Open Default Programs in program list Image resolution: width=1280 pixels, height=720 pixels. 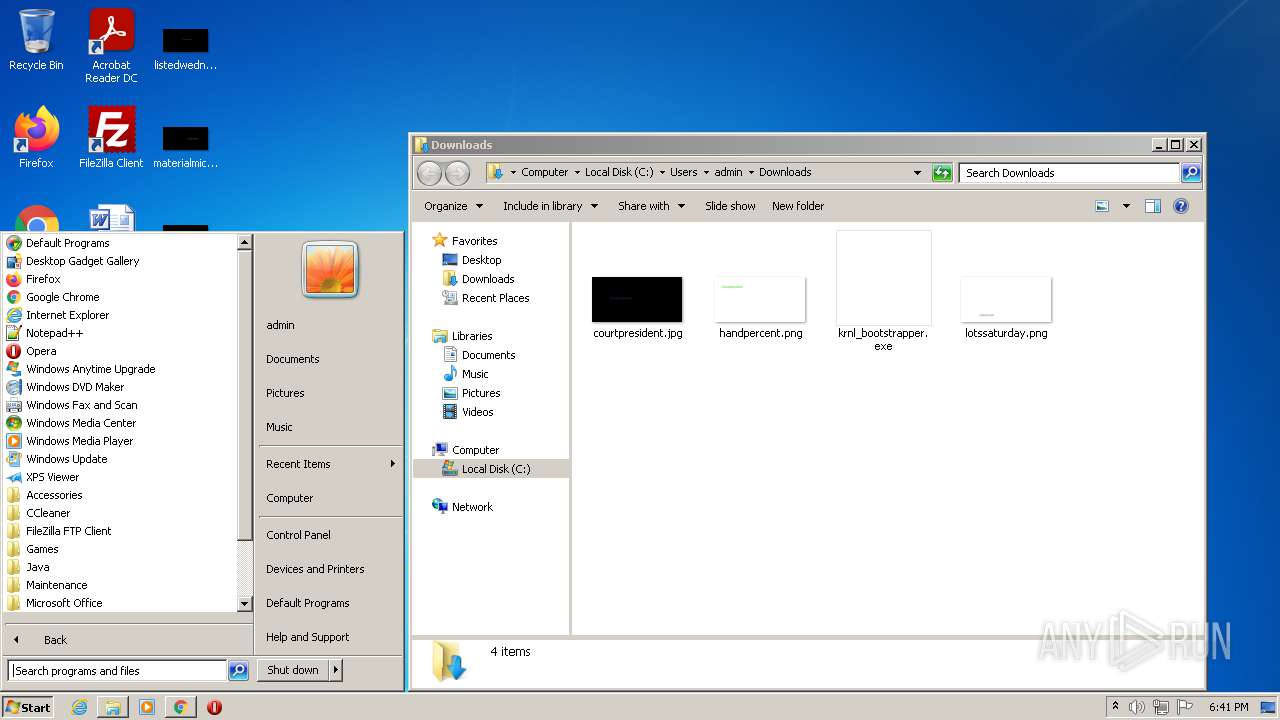(67, 243)
